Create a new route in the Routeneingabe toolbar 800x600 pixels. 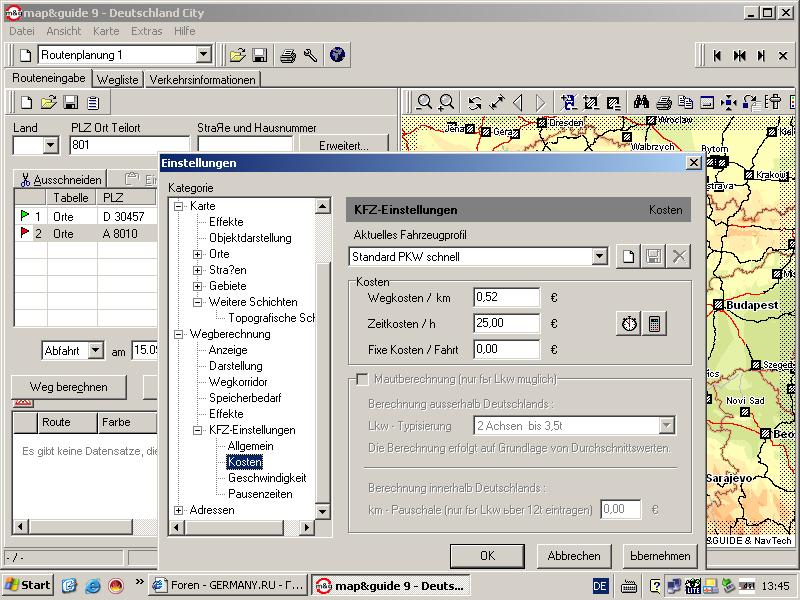26,103
